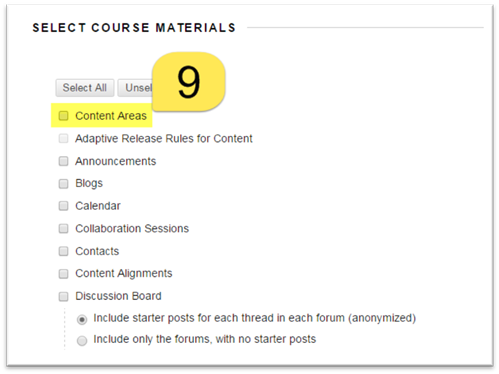Check the Content Areas checkbox
This screenshot has width=499, height=374.
pyautogui.click(x=63, y=116)
